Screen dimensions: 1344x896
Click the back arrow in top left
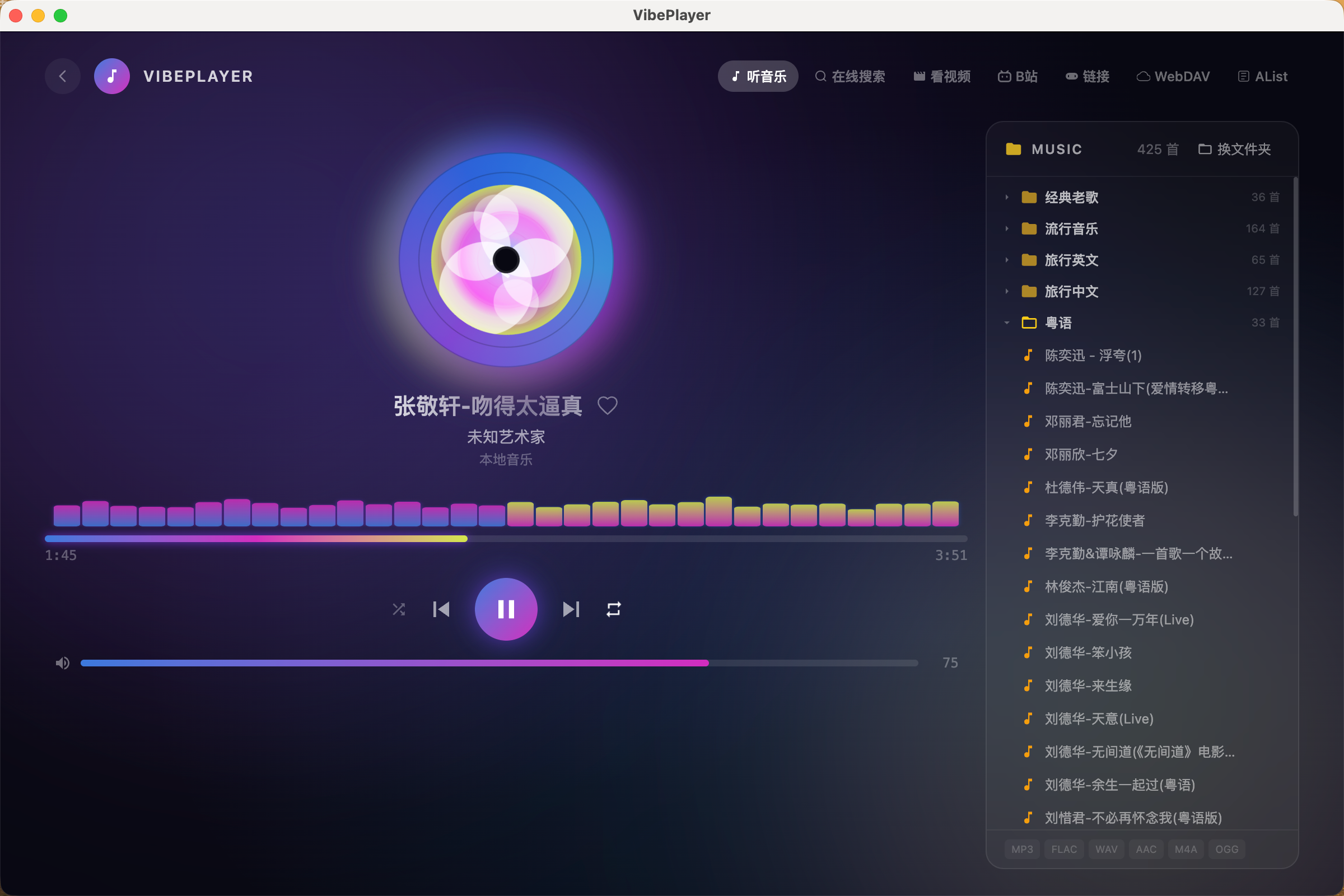click(x=62, y=76)
